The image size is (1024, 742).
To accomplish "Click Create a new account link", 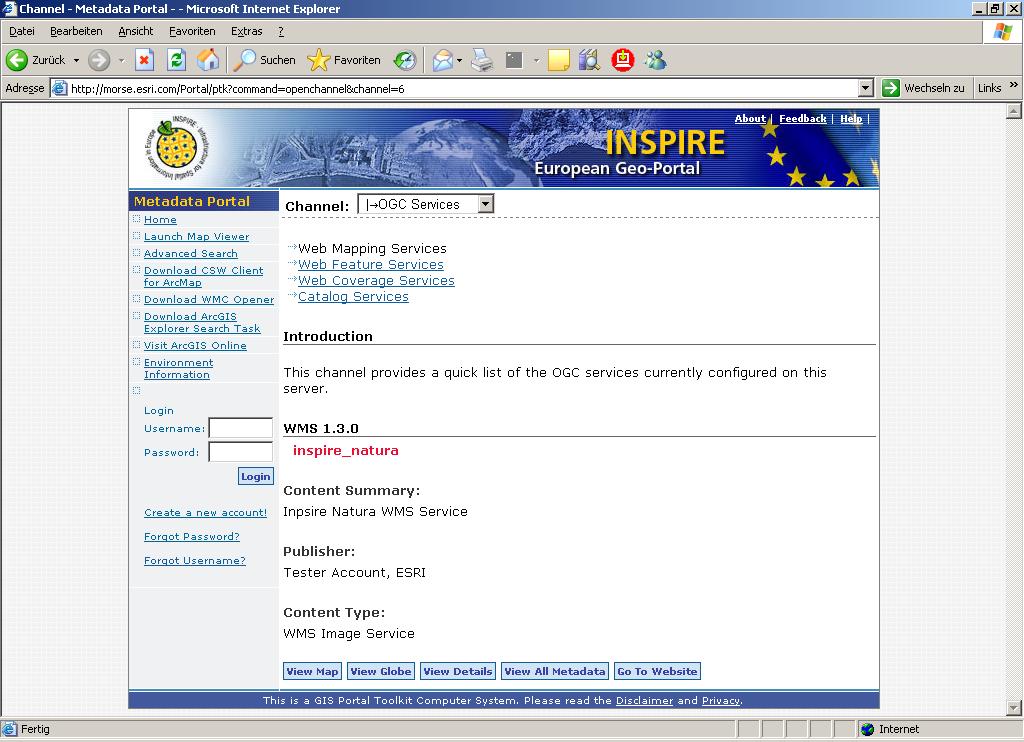I will point(205,513).
